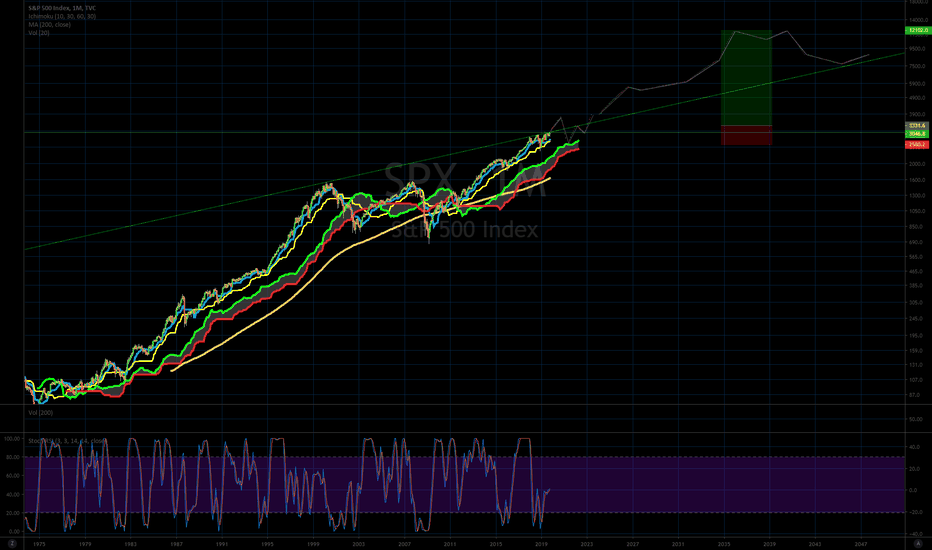The image size is (932, 550).
Task: Select the Stoch RSI indicator label
Action: click(x=67, y=441)
